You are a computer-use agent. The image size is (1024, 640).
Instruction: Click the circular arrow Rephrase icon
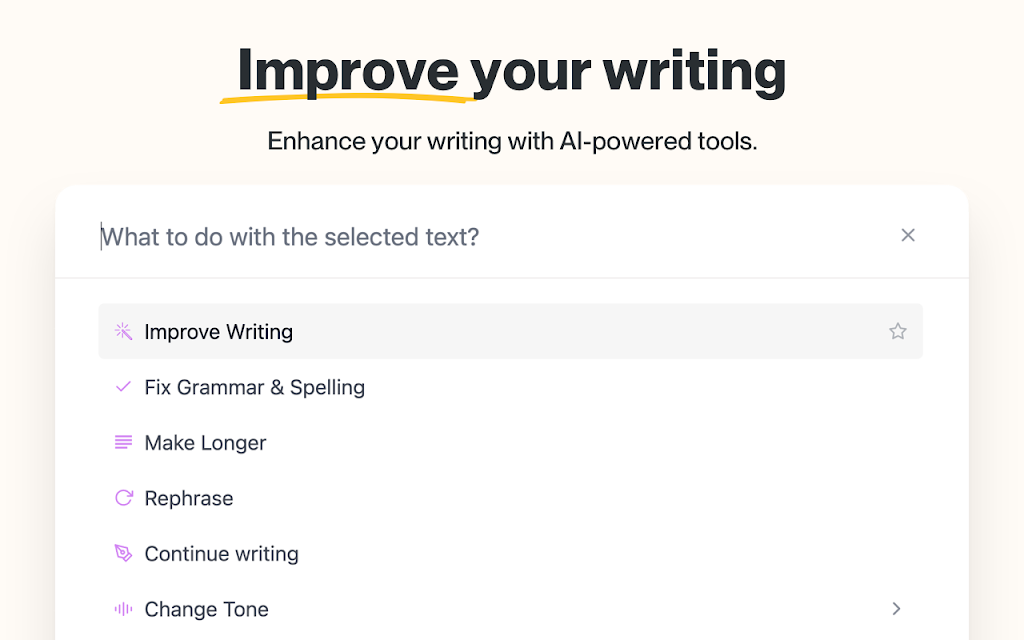tap(123, 498)
